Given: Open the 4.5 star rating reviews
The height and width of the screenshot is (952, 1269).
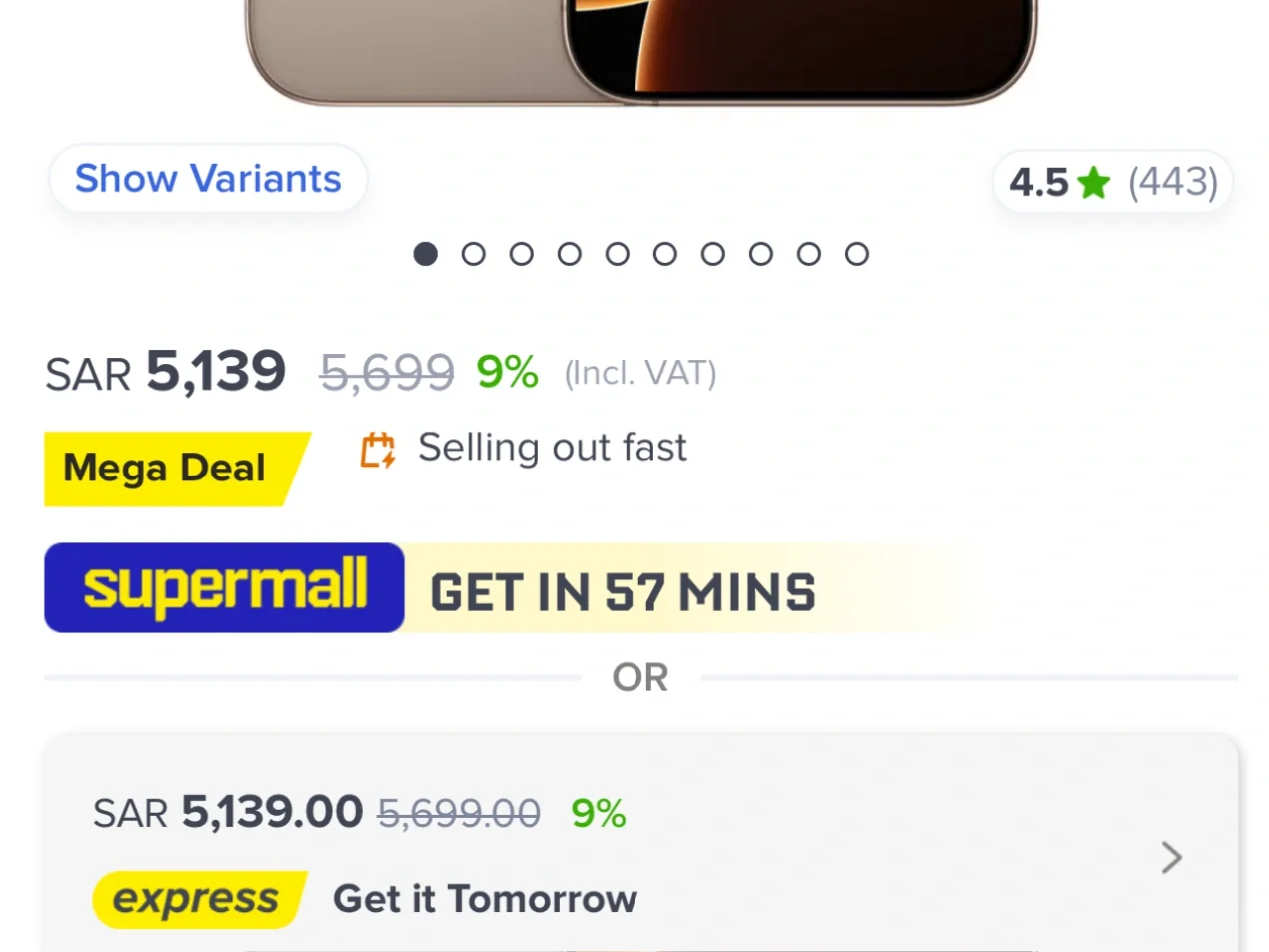Looking at the screenshot, I should 1112,183.
